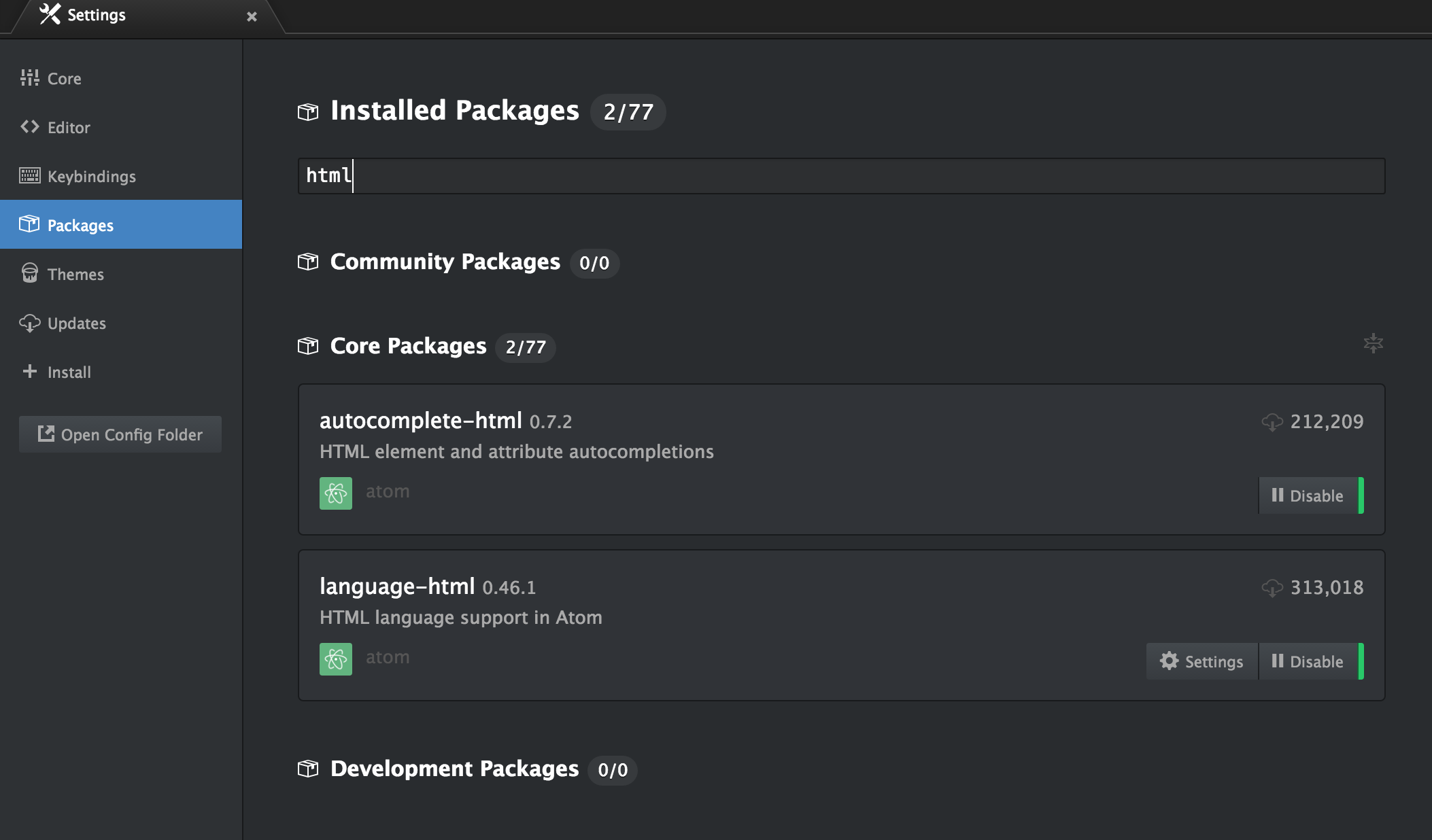Click the Installed Packages 2/77 count badge
Screen dimensions: 1432x840
tap(628, 112)
